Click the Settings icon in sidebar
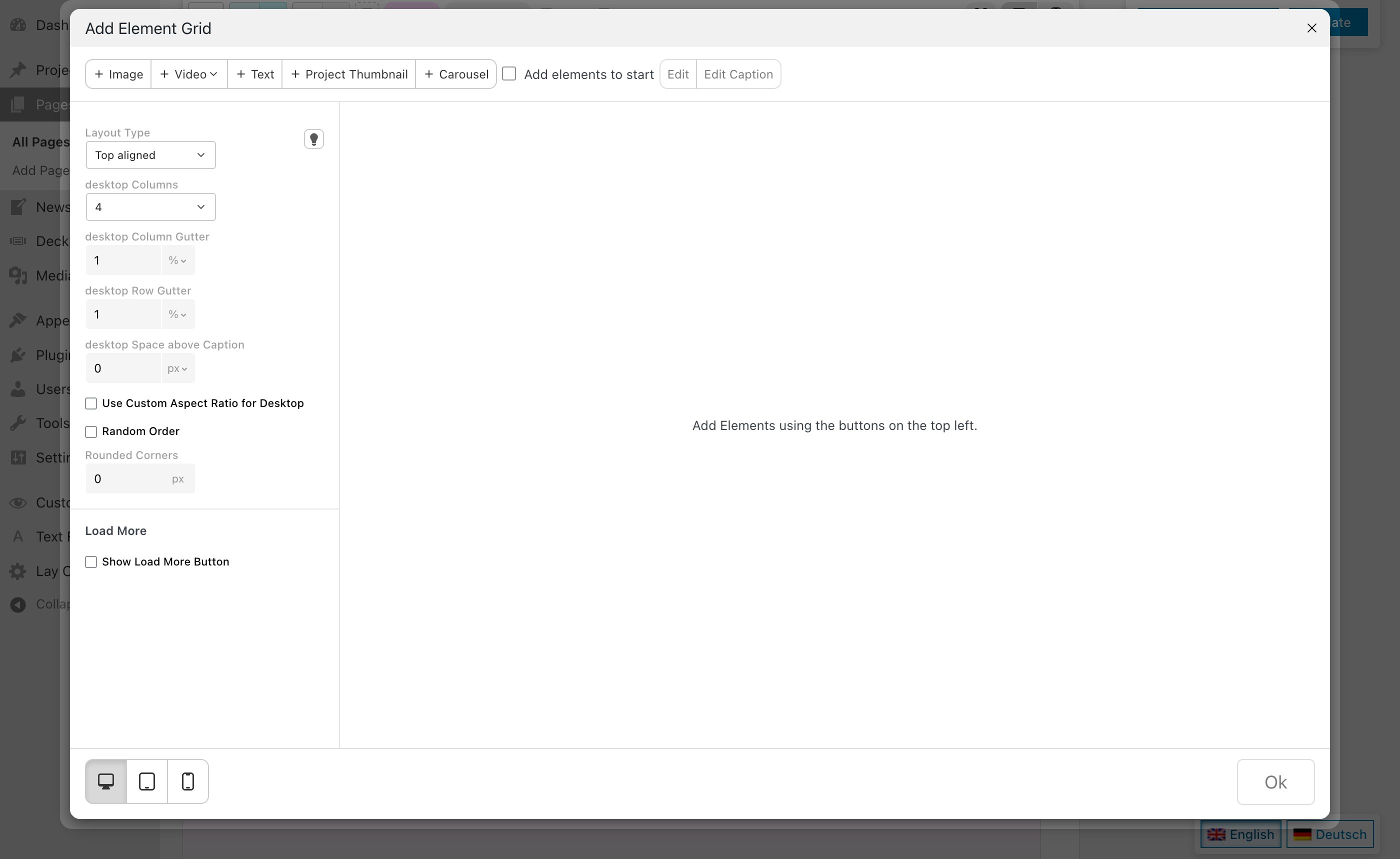This screenshot has width=1400, height=859. coord(18,457)
